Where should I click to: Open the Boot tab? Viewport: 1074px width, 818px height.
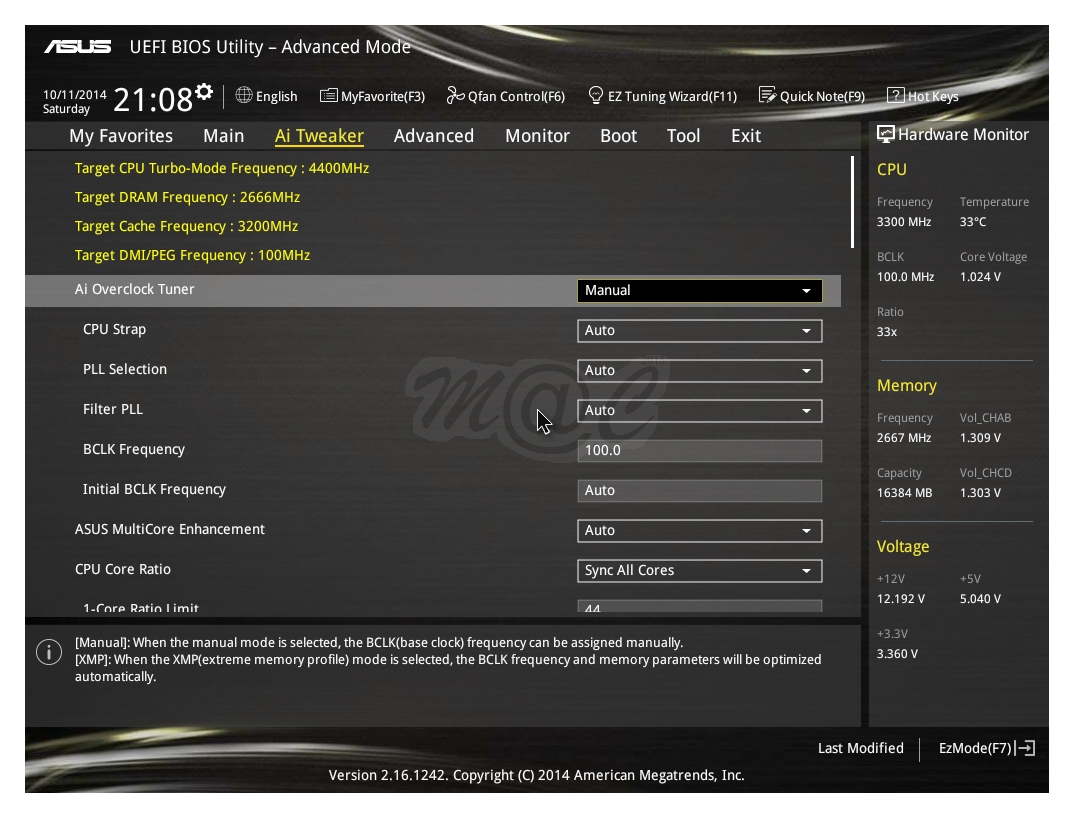click(619, 136)
